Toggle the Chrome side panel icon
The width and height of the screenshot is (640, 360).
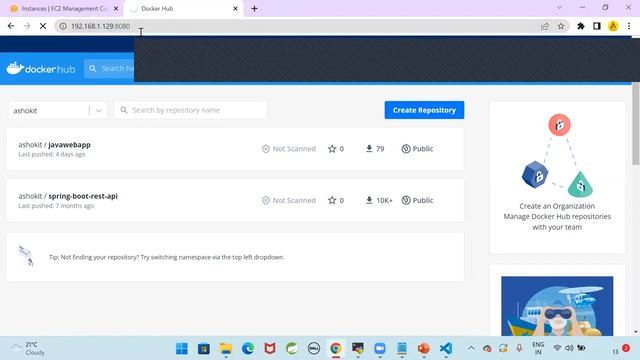(x=597, y=26)
